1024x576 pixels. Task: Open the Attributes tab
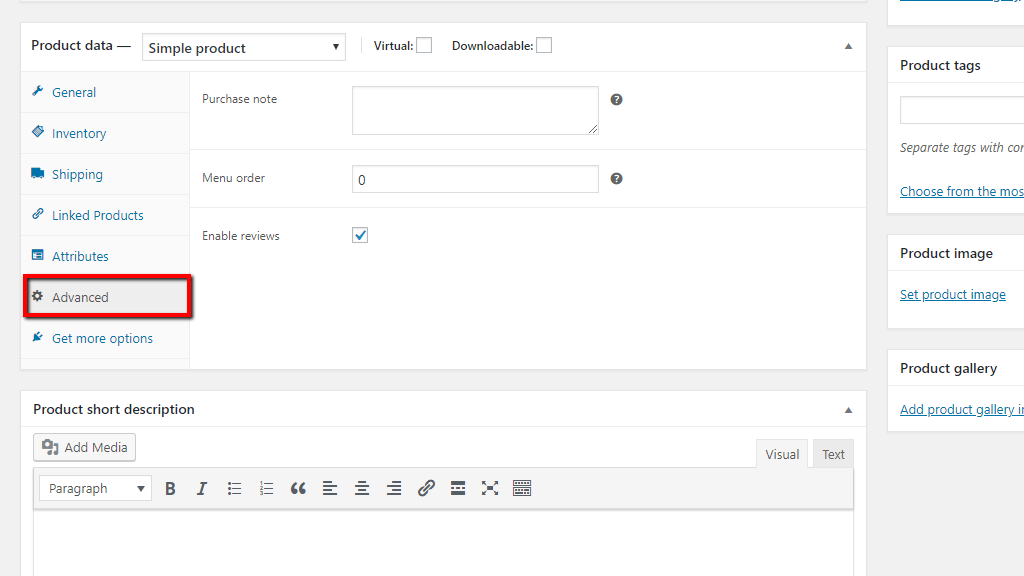tap(105, 256)
